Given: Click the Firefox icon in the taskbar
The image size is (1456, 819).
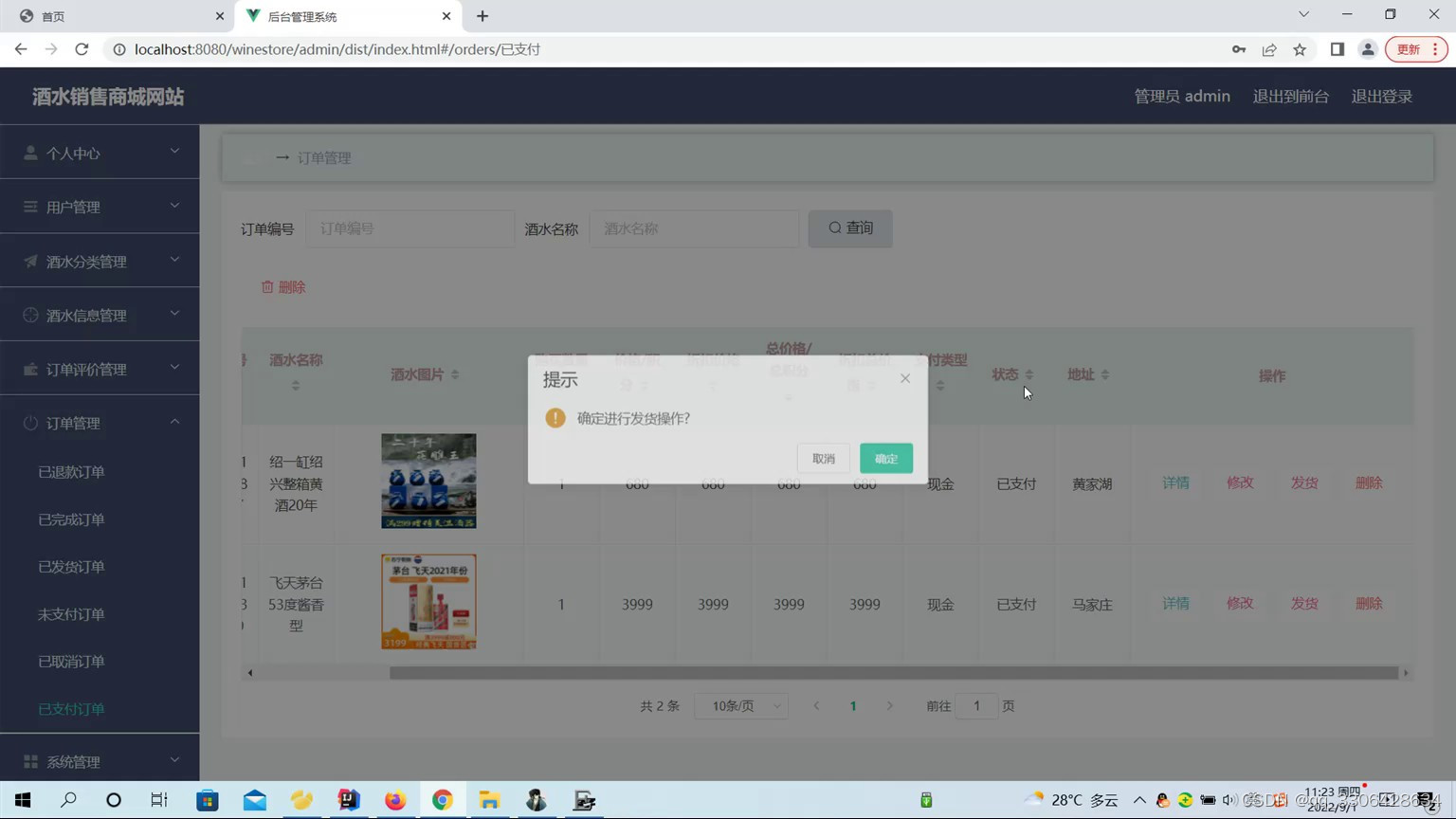Looking at the screenshot, I should (395, 800).
